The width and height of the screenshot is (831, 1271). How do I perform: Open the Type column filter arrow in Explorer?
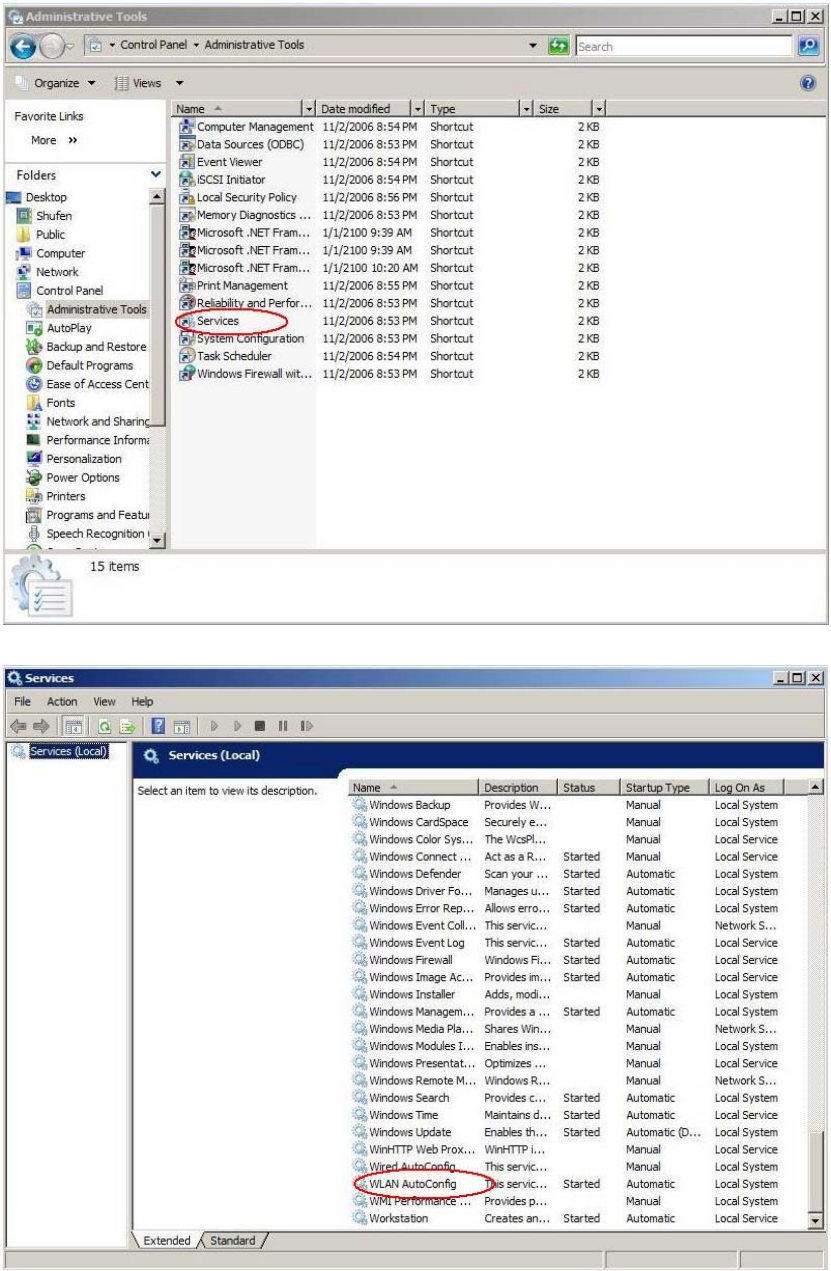[526, 108]
